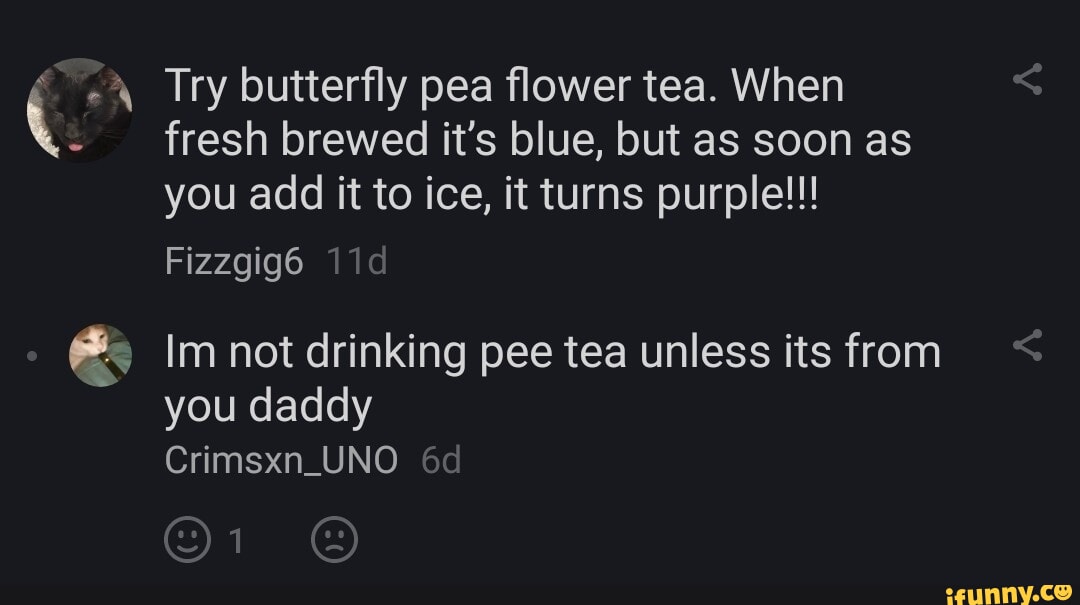Viewport: 1080px width, 605px height.
Task: Open Fizzgig6's black cat avatar
Action: pos(80,112)
